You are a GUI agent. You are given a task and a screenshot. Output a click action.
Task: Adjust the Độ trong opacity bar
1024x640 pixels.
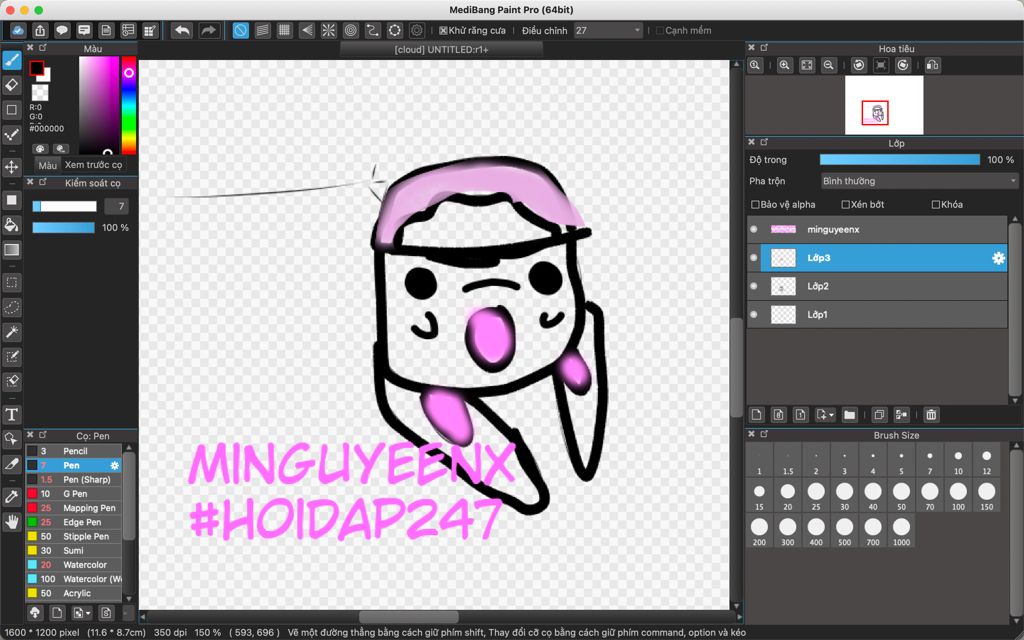click(x=899, y=159)
